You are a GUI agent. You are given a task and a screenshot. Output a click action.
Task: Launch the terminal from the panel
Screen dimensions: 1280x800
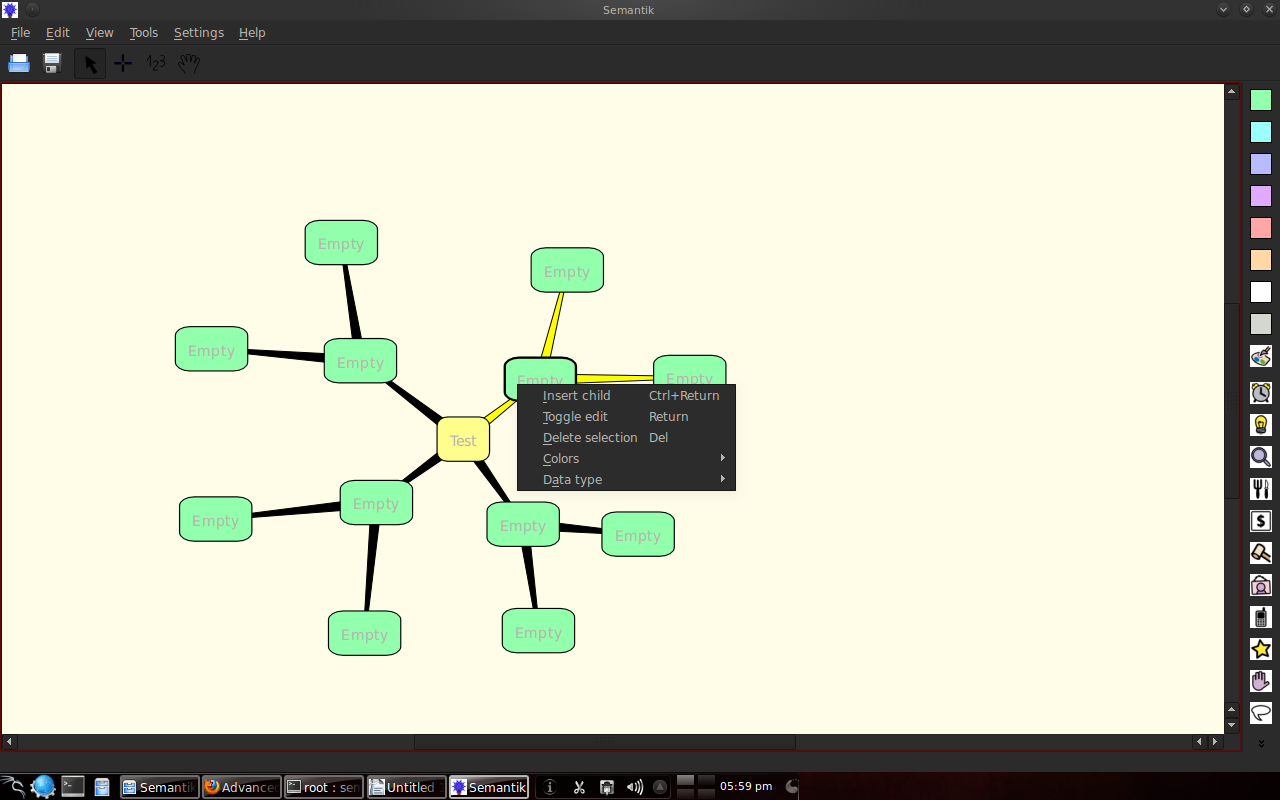(x=73, y=786)
